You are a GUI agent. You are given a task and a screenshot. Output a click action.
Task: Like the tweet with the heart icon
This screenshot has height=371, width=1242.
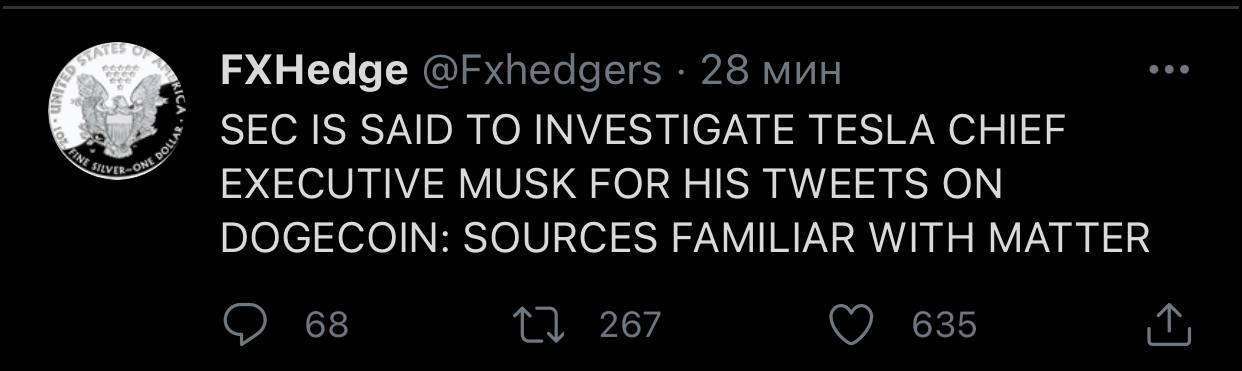pyautogui.click(x=853, y=324)
